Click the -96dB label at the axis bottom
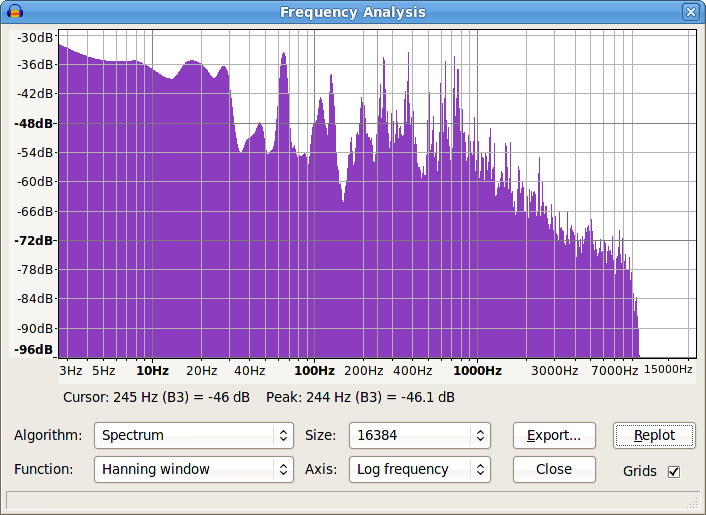Screen dimensions: 706x515 (x=33, y=350)
